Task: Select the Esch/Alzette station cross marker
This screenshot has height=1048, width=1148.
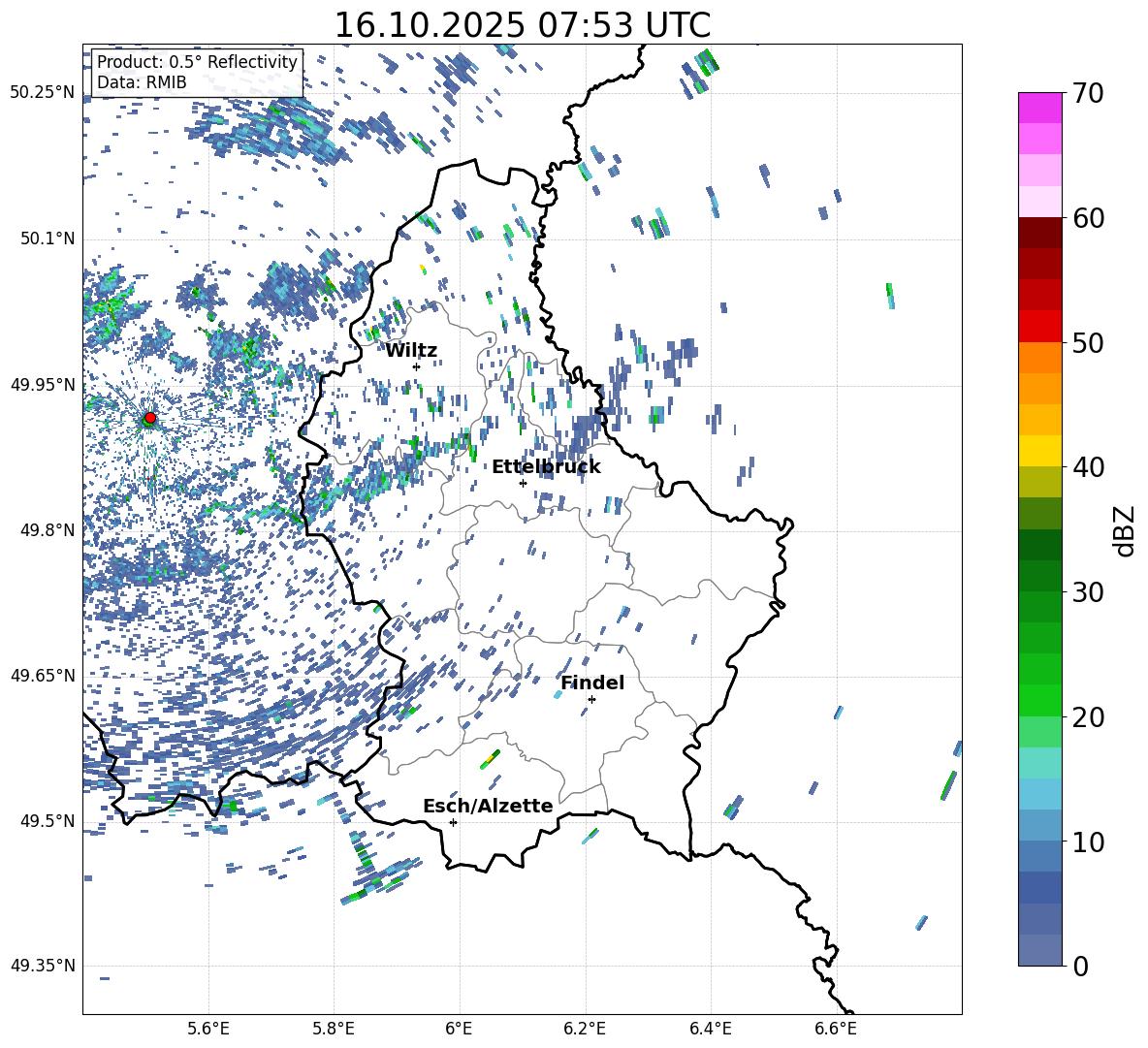Action: click(x=453, y=822)
